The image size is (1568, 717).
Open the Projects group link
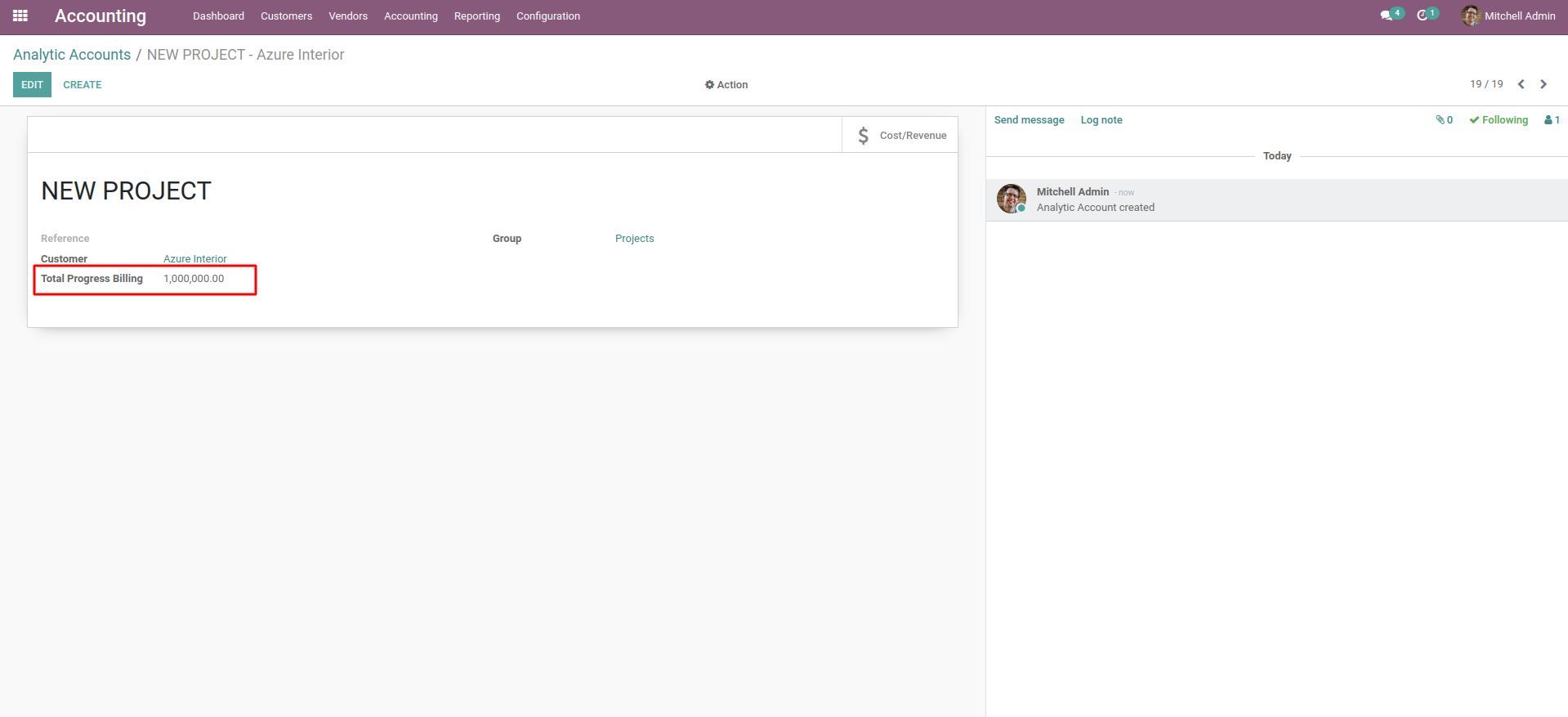click(635, 239)
